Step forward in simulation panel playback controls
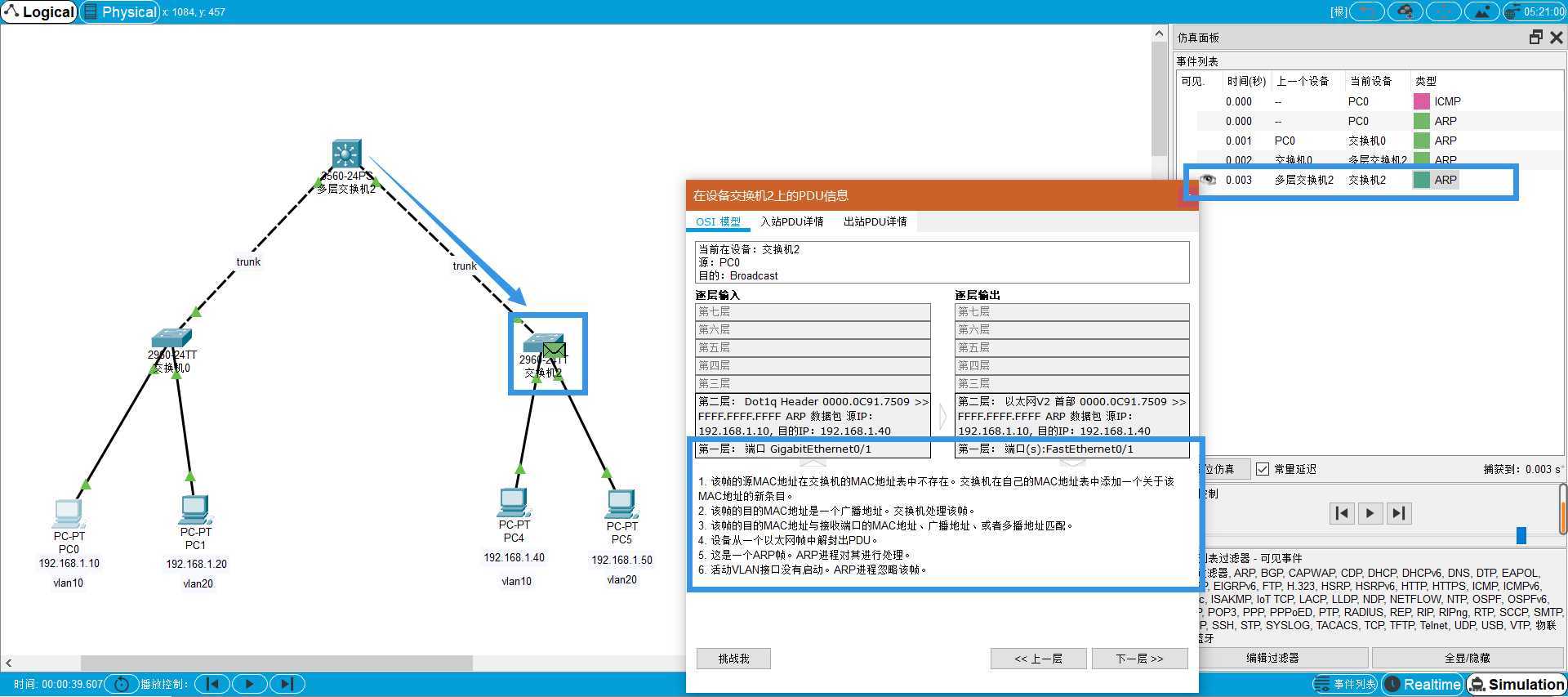1568x697 pixels. pos(1399,513)
